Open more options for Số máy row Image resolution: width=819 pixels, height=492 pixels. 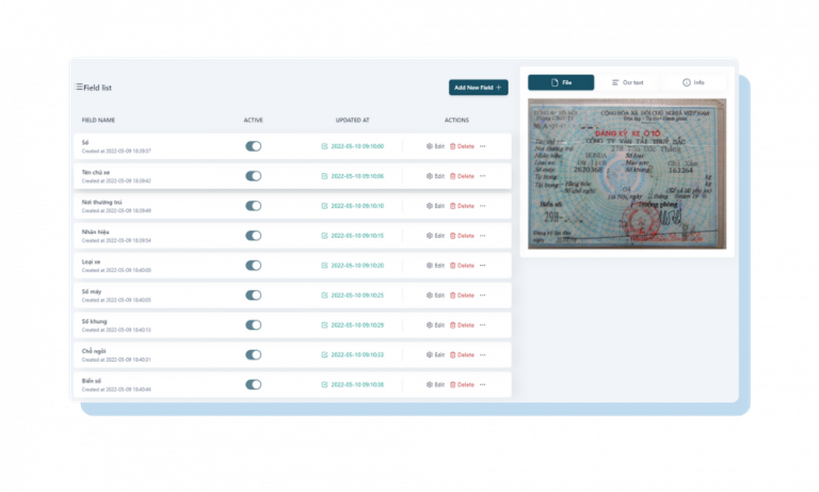pyautogui.click(x=483, y=295)
